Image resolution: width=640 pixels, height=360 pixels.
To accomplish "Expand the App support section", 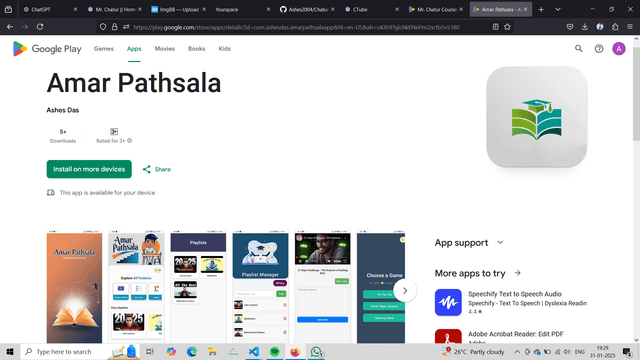I will click(x=469, y=242).
